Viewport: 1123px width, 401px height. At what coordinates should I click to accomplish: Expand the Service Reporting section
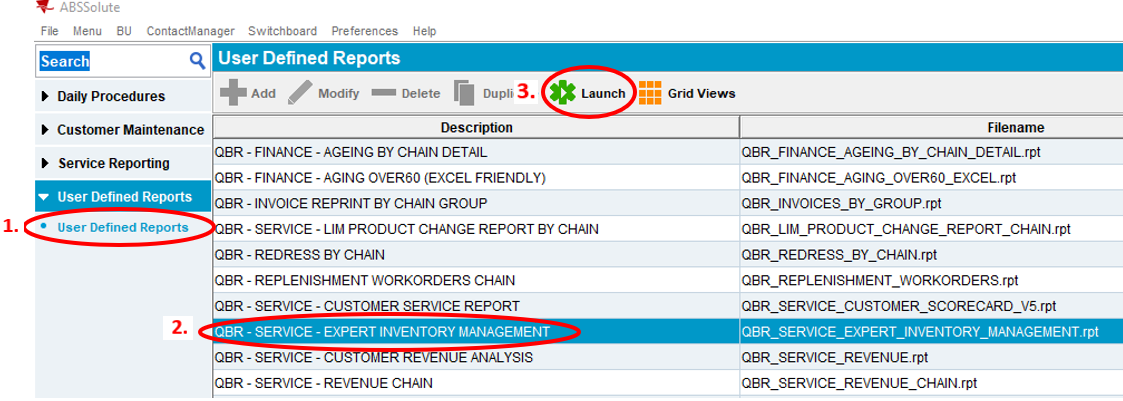pos(123,163)
